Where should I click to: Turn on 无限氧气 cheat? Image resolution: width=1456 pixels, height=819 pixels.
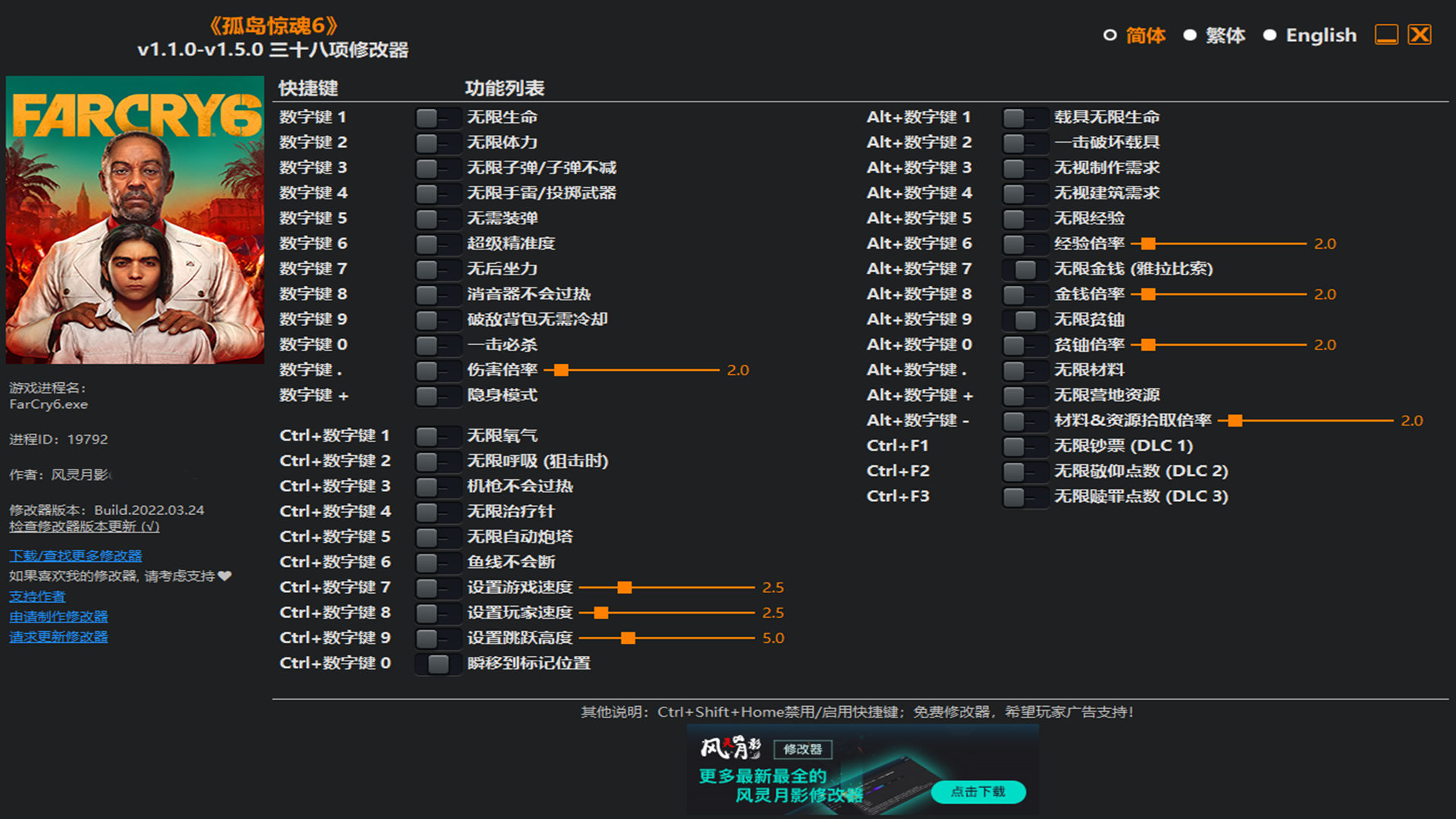[438, 435]
